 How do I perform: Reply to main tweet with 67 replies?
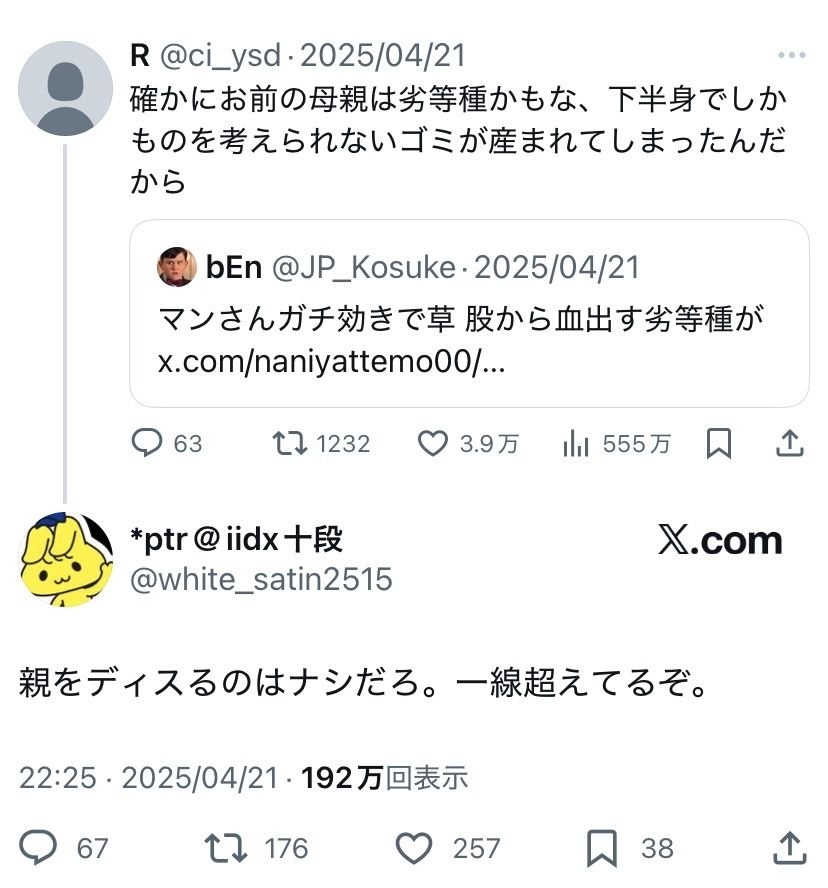[39, 848]
